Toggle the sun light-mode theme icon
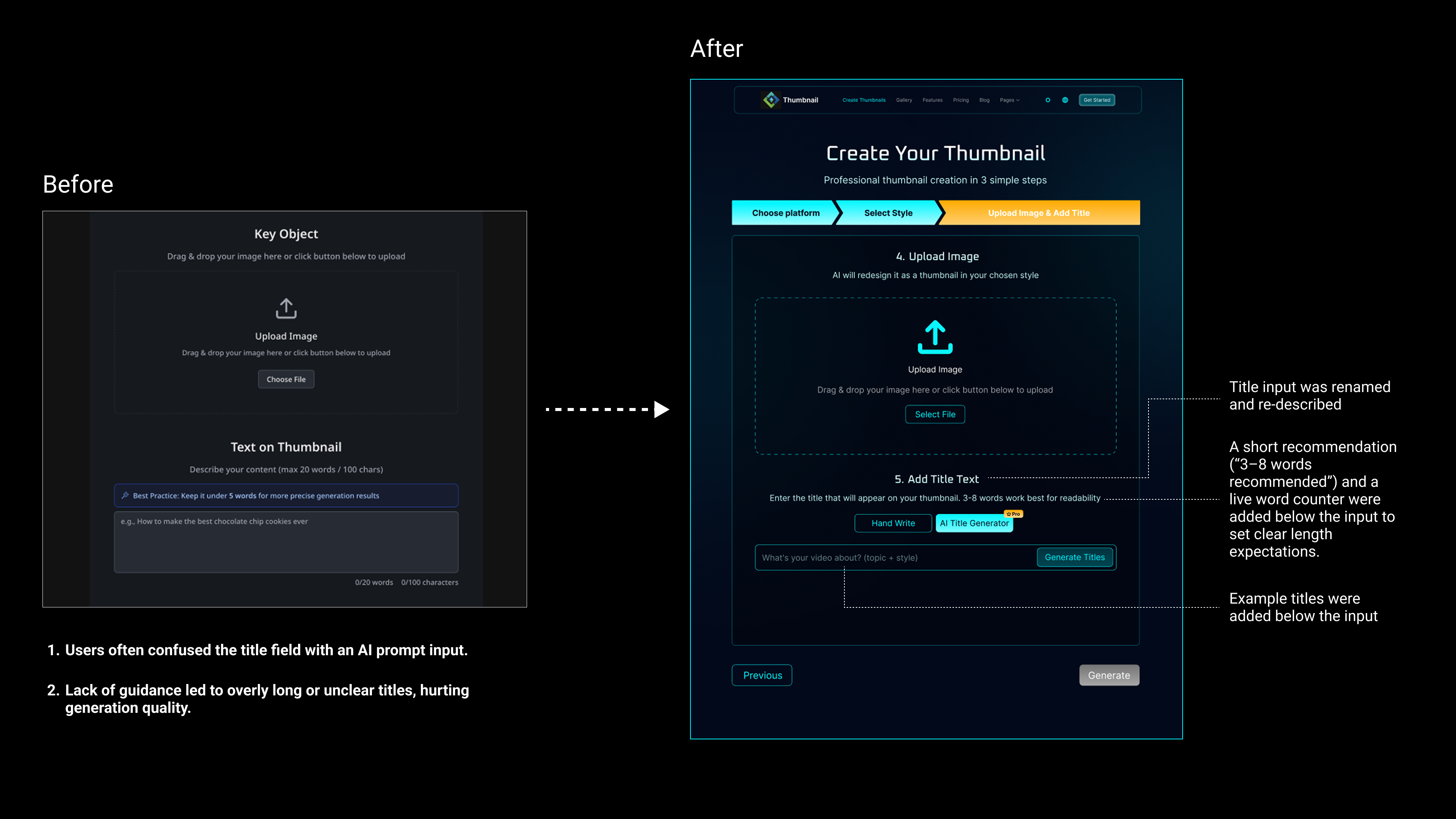The image size is (1456, 819). [1047, 100]
